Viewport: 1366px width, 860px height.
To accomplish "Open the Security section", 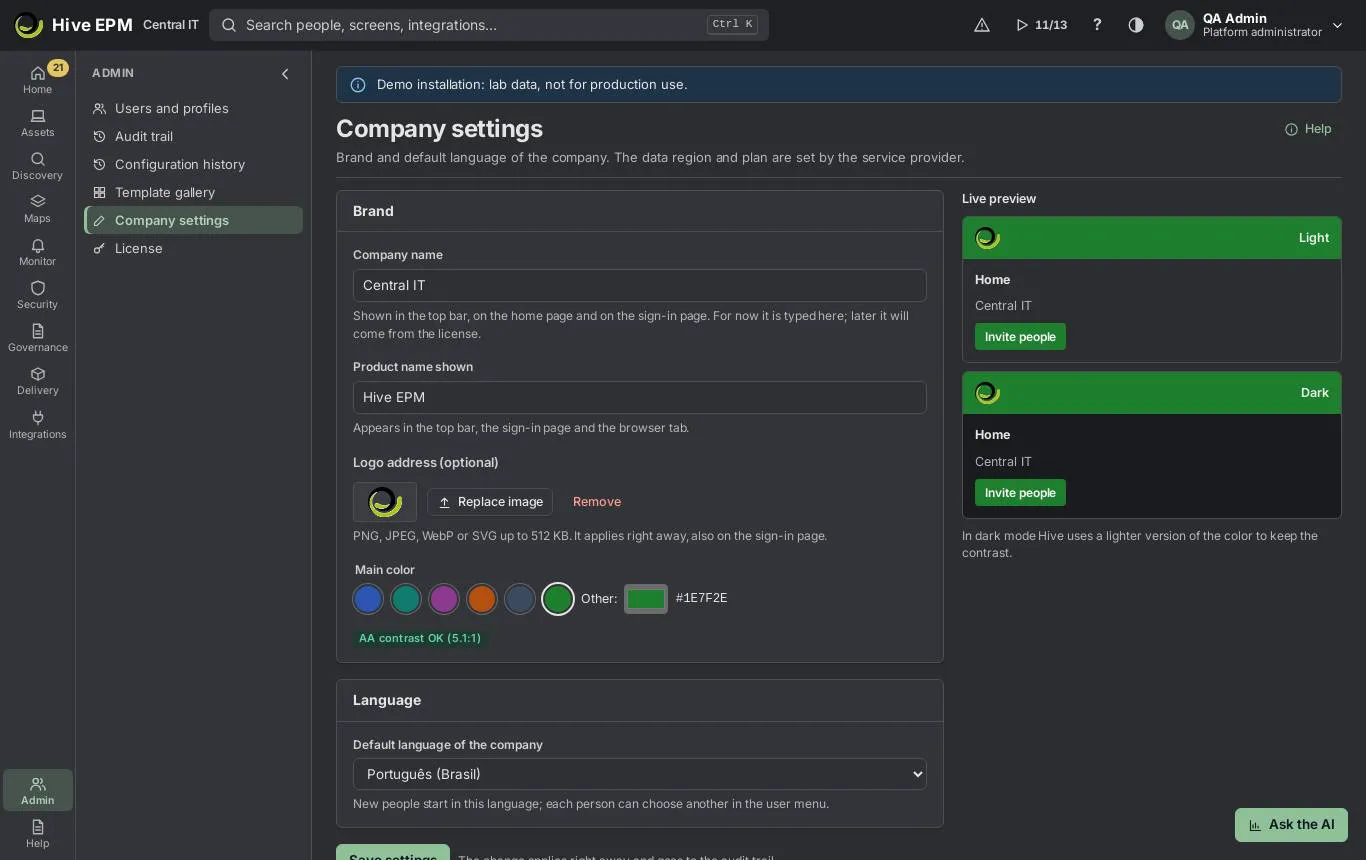I will (37, 295).
